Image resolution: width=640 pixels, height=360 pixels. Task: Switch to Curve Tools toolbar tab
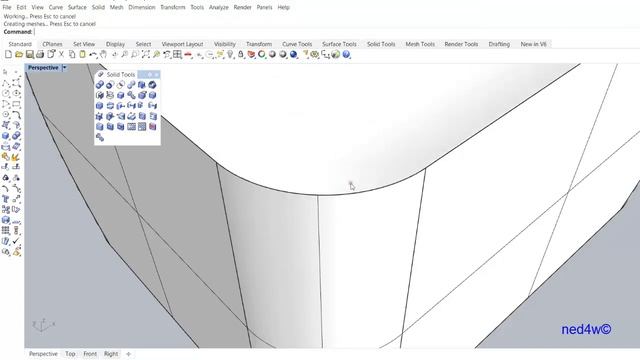coord(297,44)
